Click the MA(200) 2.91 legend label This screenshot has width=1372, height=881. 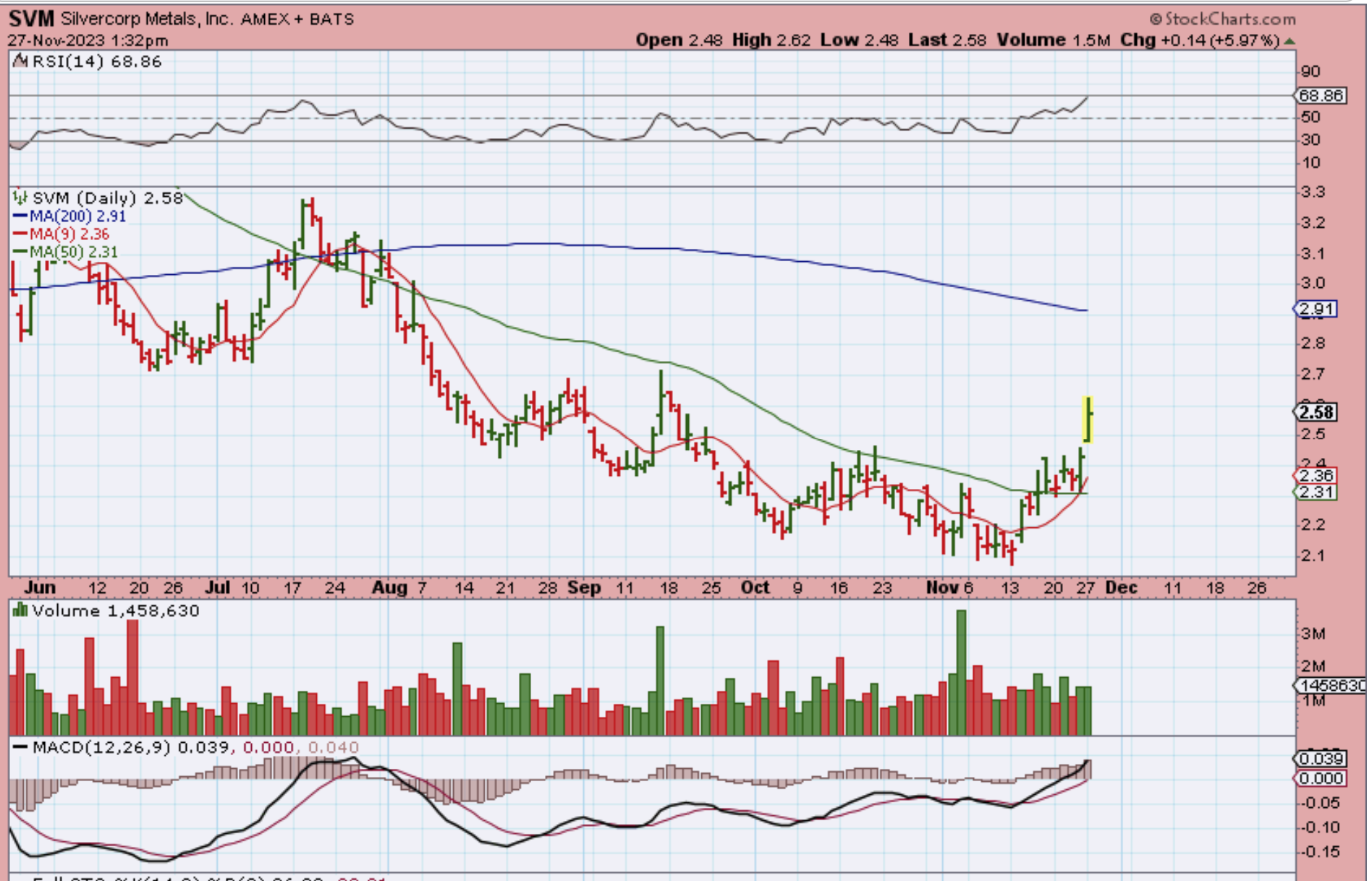77,216
